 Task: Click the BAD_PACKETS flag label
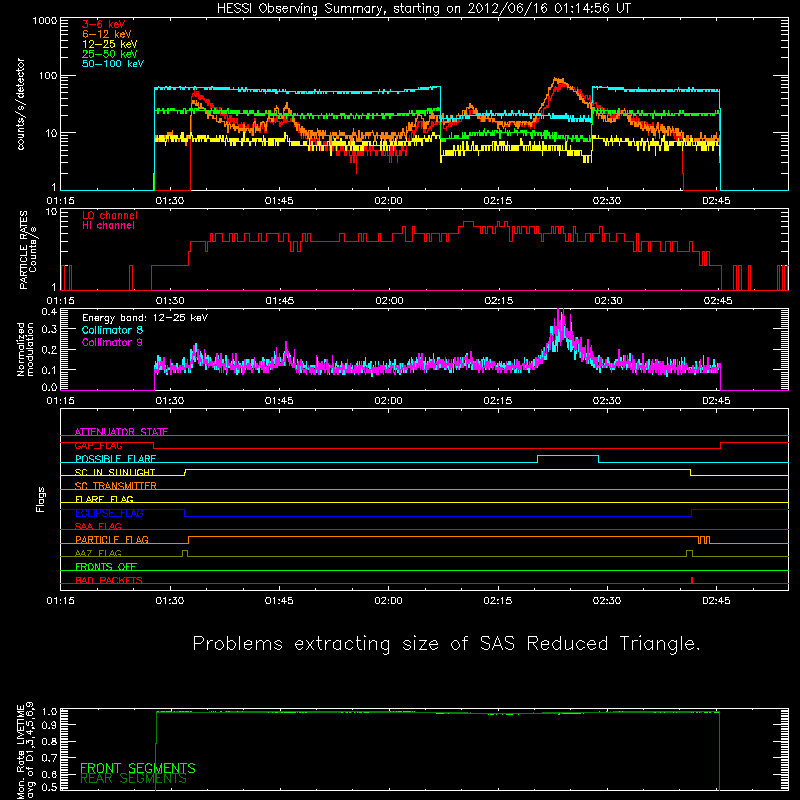(x=109, y=580)
